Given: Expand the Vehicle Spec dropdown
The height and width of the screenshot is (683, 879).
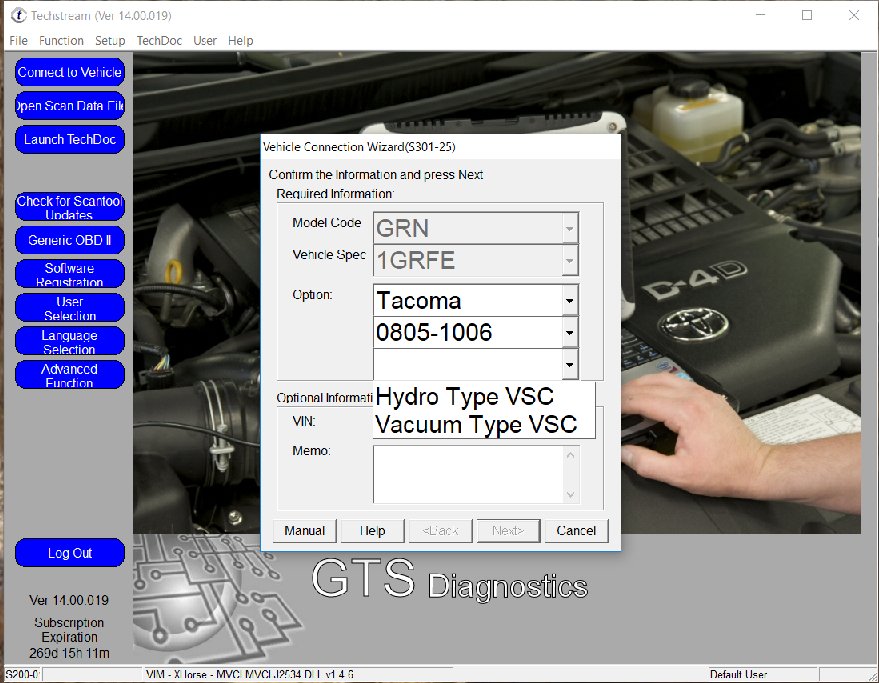Looking at the screenshot, I should [x=570, y=260].
